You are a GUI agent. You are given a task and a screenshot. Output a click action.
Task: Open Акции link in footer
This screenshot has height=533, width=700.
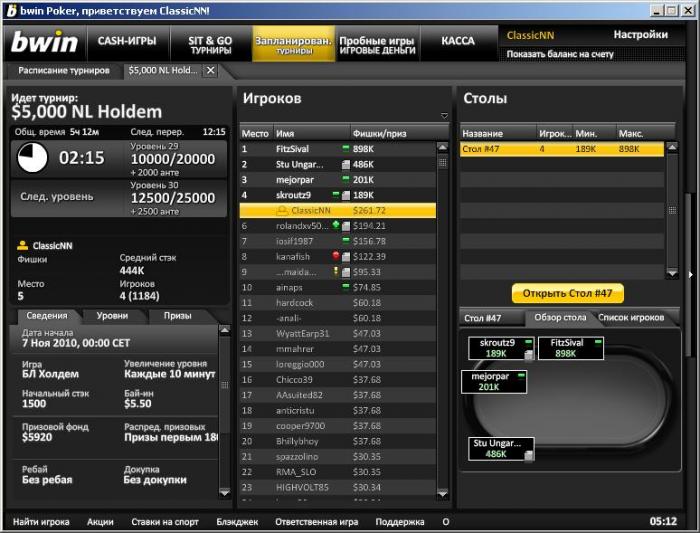tap(100, 521)
